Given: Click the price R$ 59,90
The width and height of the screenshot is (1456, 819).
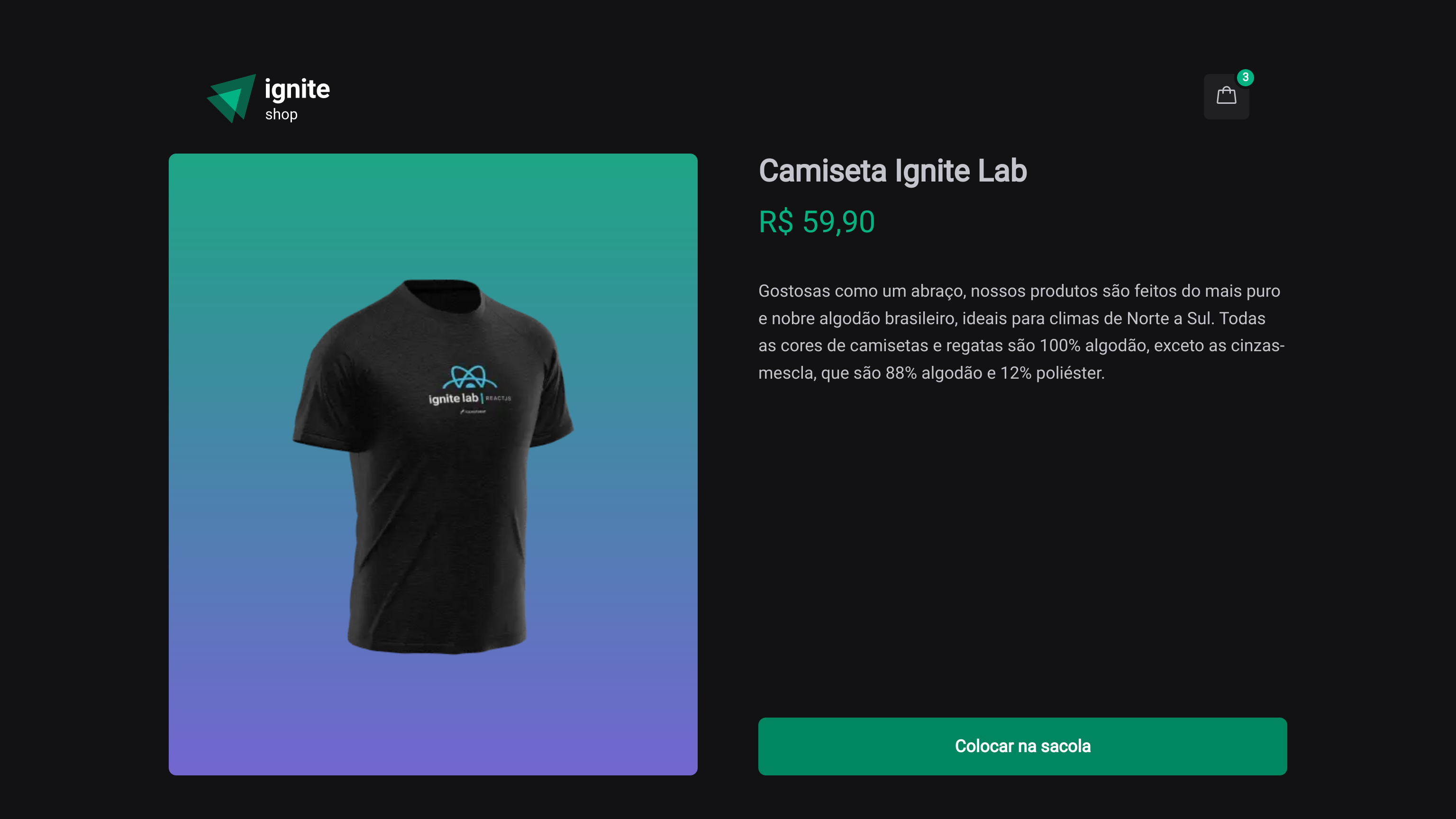Looking at the screenshot, I should [x=817, y=221].
